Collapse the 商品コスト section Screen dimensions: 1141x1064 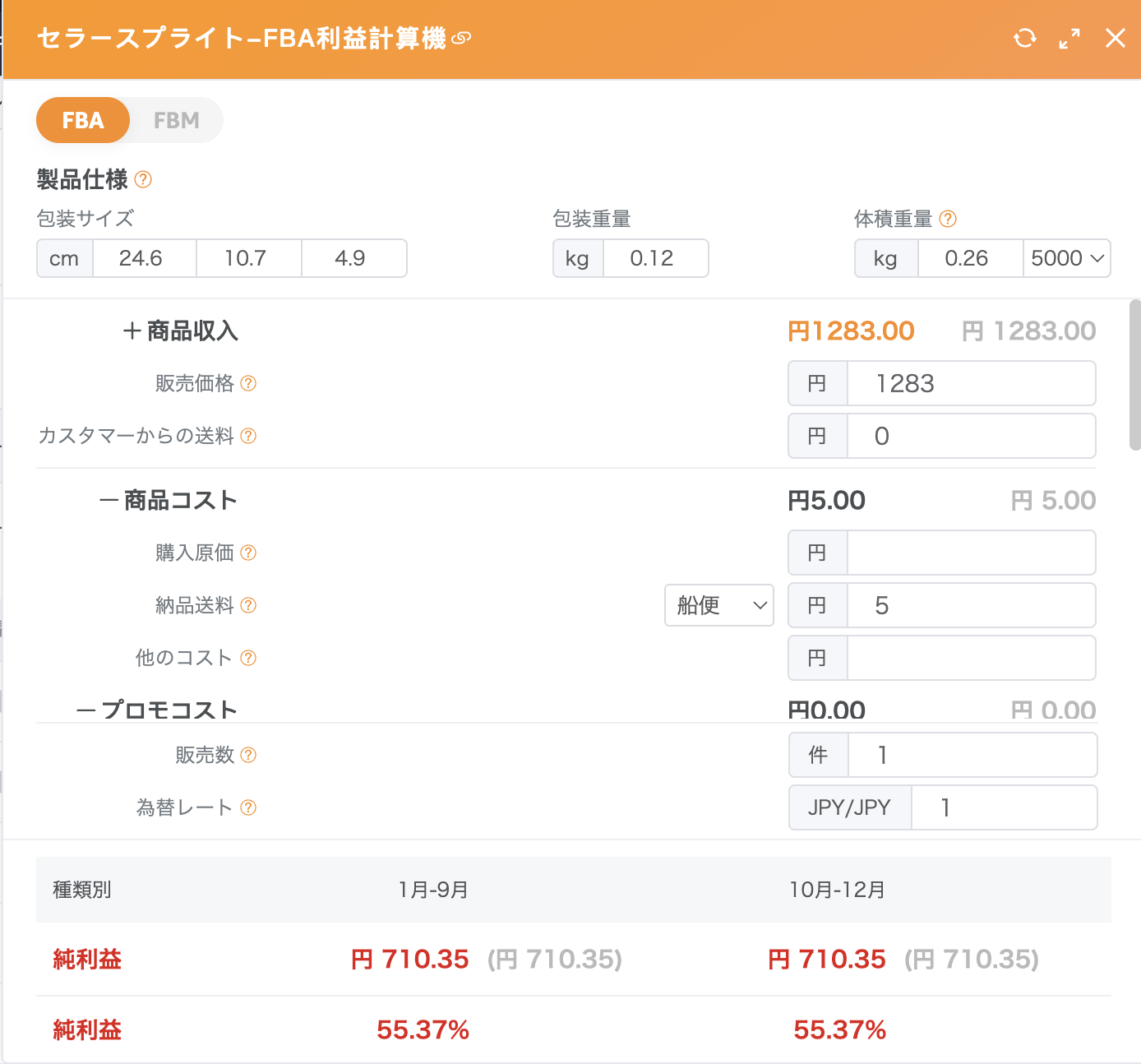109,501
